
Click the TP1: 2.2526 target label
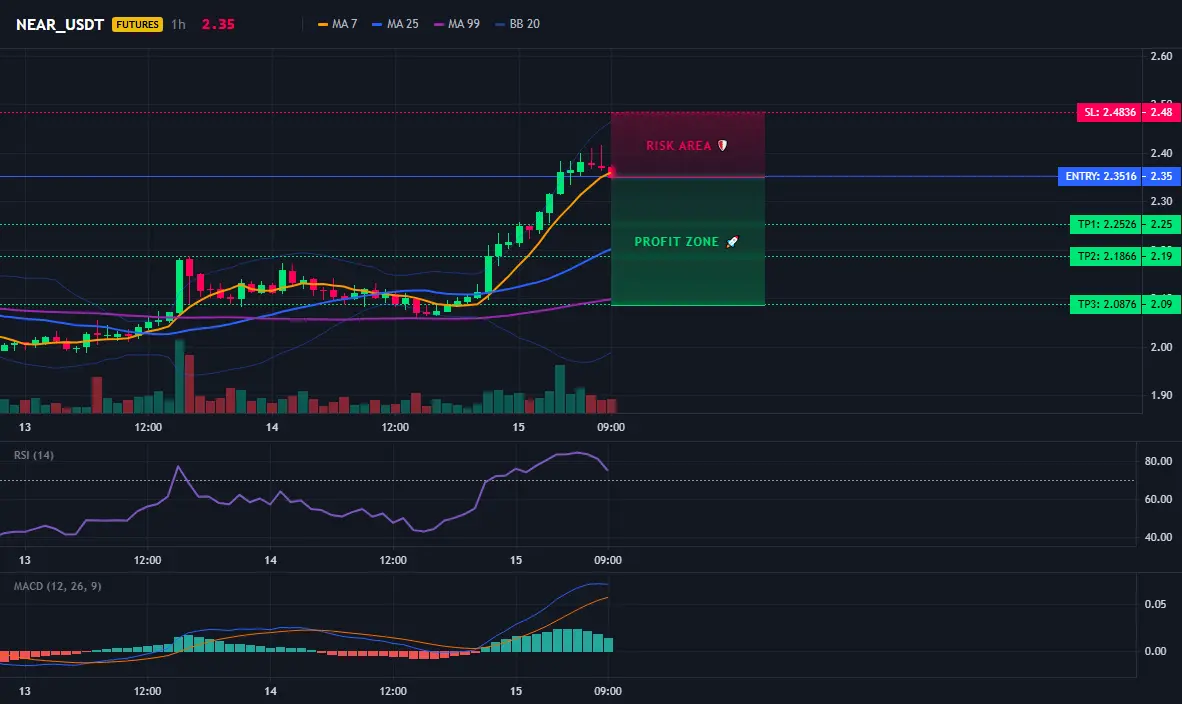click(1106, 224)
